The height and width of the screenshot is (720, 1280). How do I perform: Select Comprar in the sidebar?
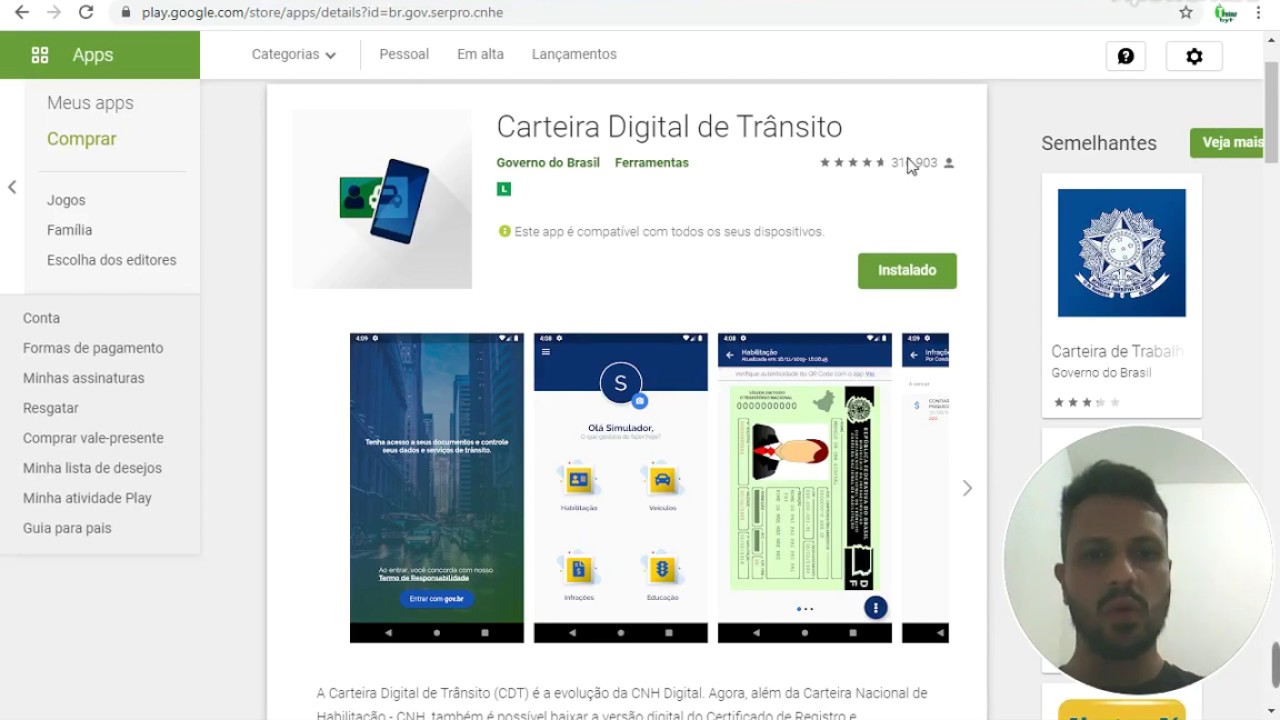coord(81,139)
